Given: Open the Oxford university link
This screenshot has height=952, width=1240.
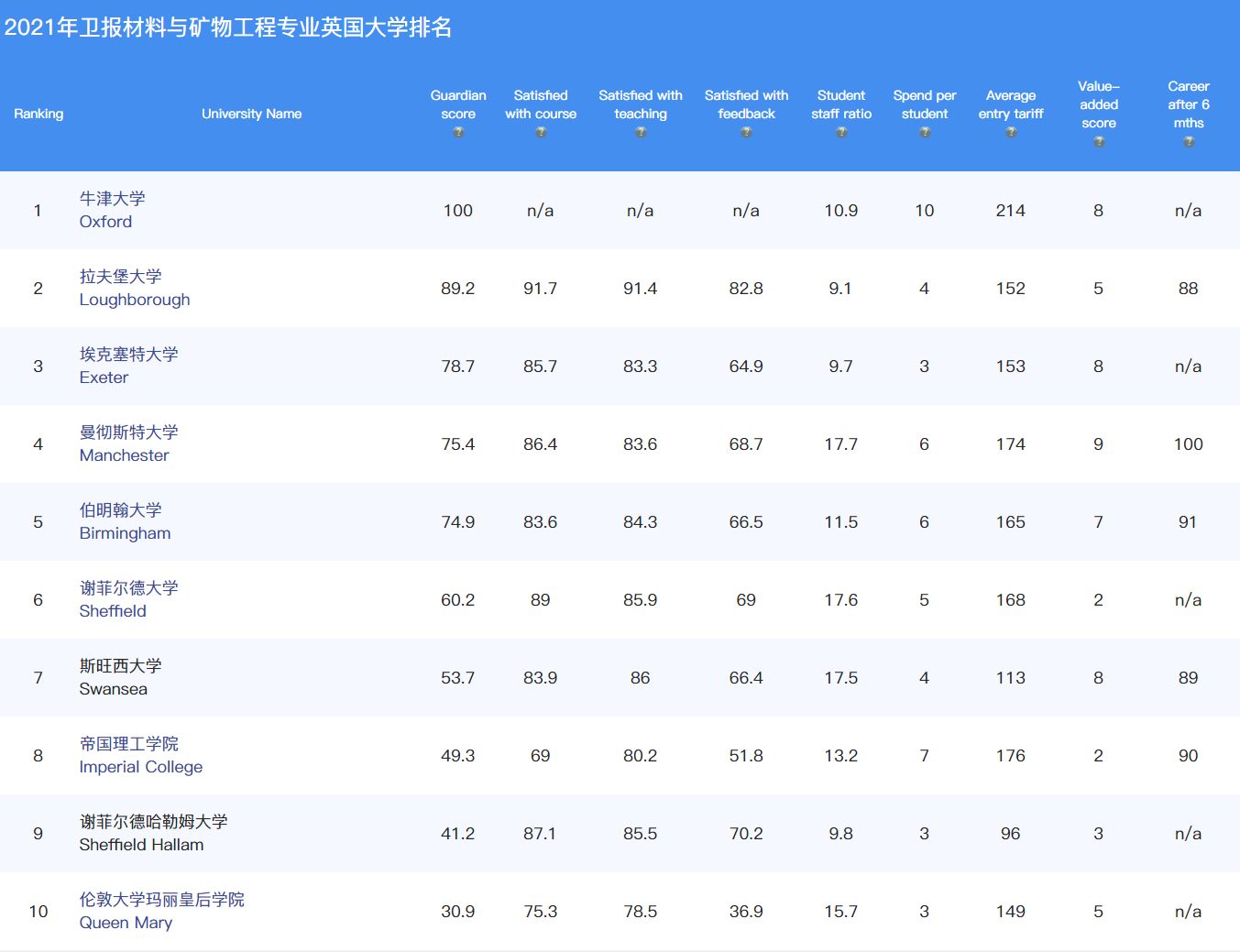Looking at the screenshot, I should click(x=112, y=210).
